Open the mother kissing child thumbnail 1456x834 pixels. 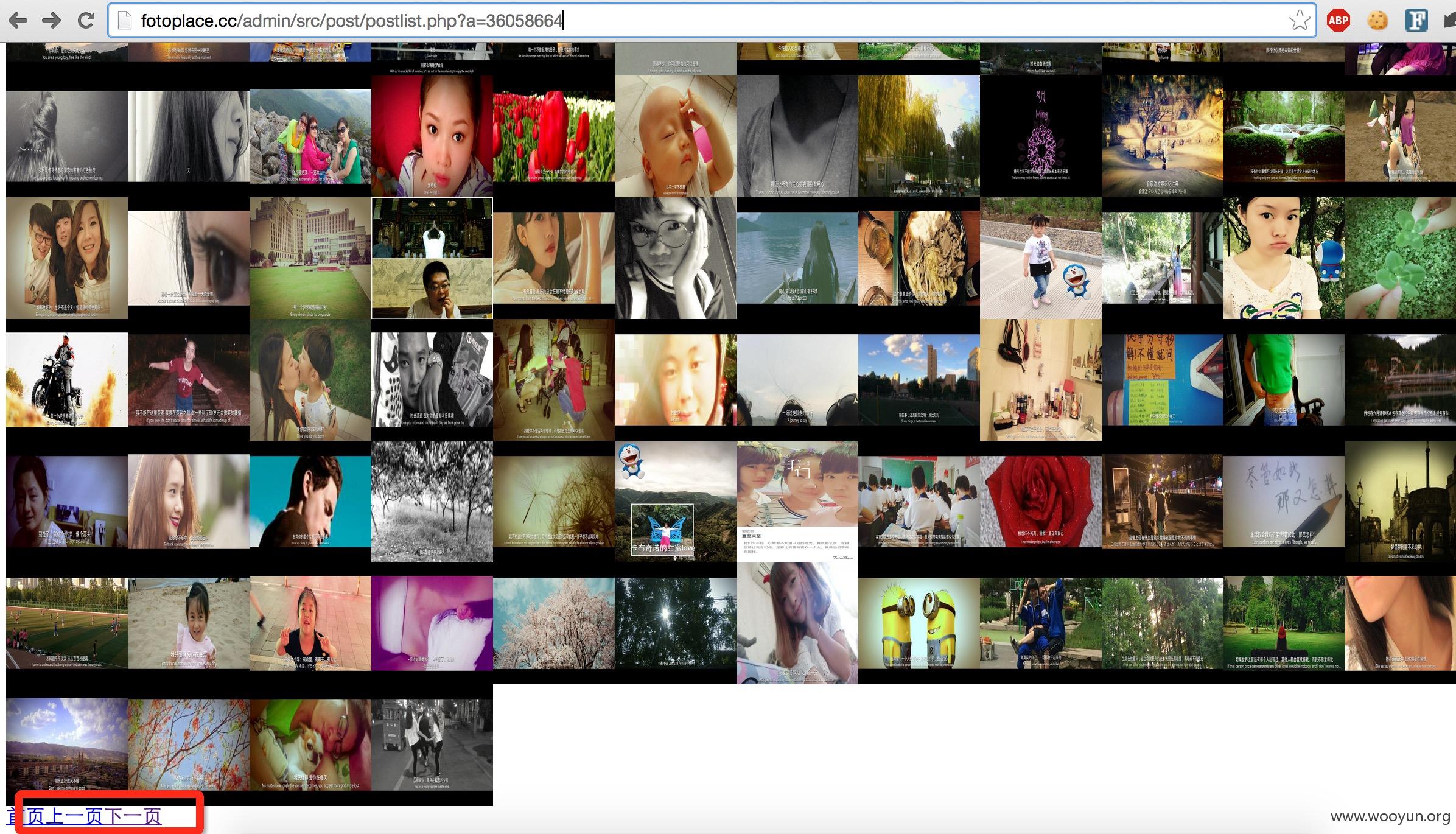click(310, 380)
